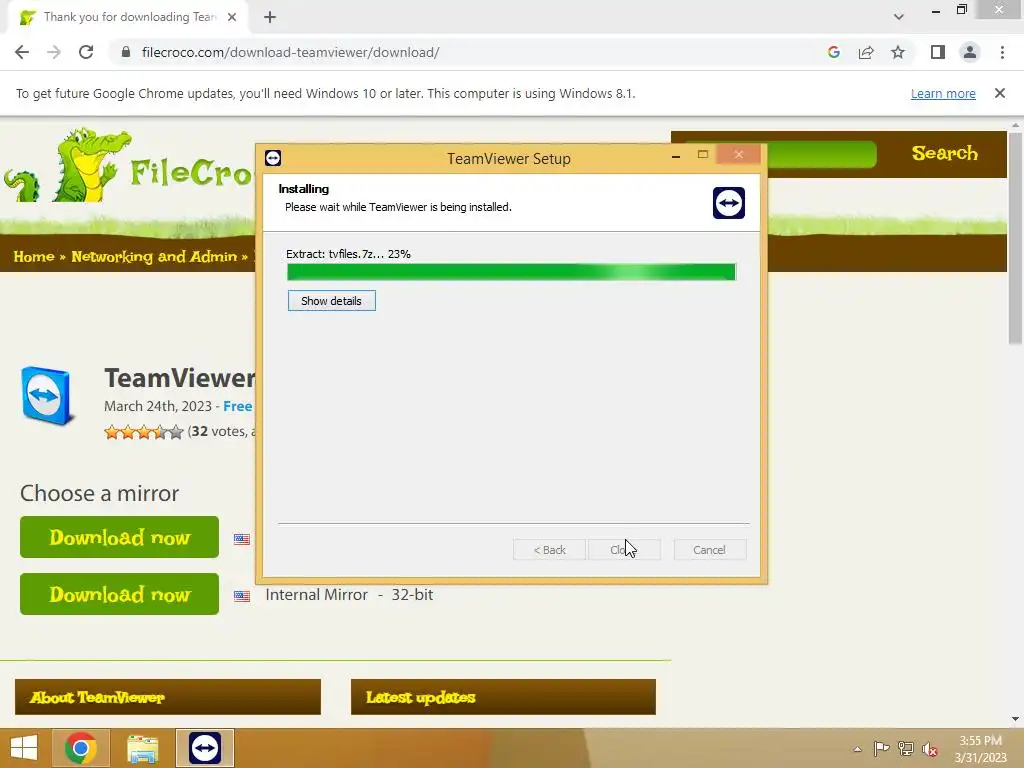This screenshot has height=768, width=1024.
Task: Click the flag icon beside first mirror
Action: coord(242,539)
